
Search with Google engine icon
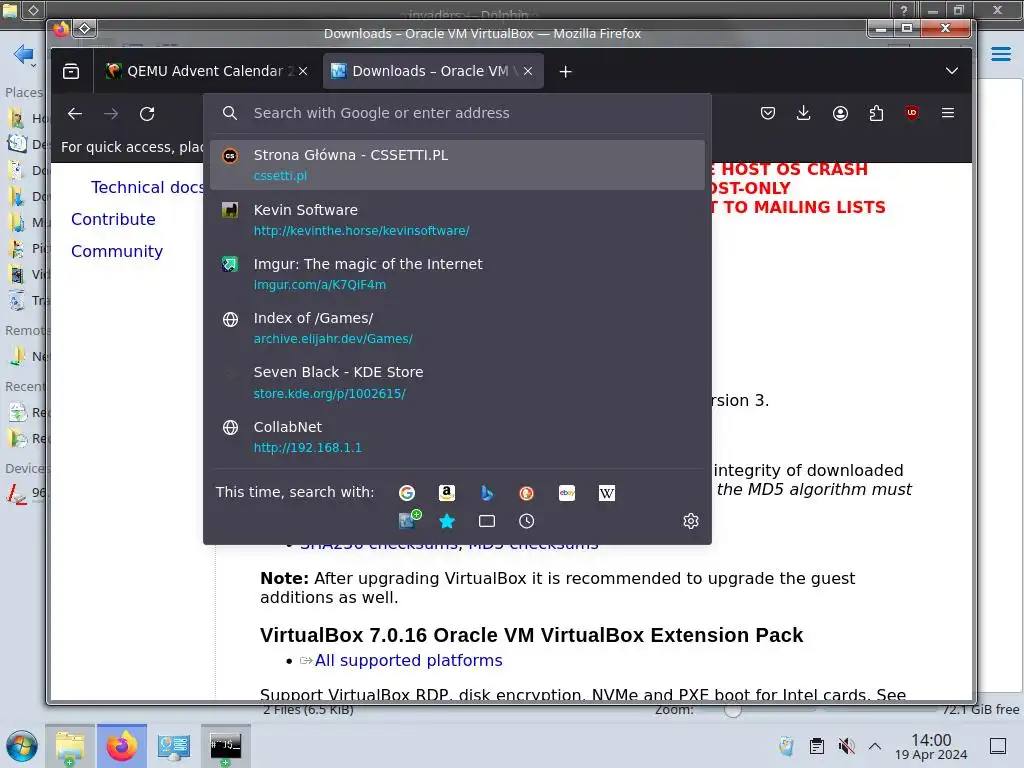click(407, 493)
